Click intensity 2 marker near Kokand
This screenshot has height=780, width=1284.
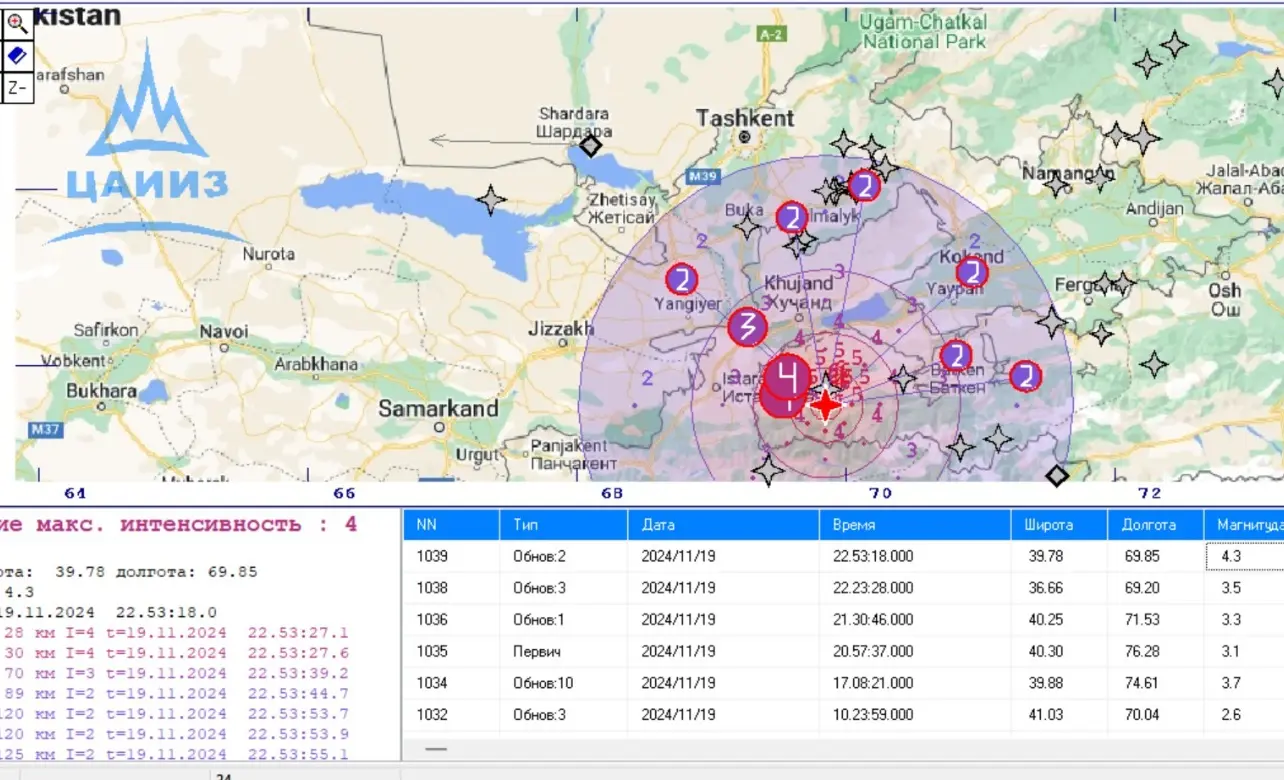tap(972, 272)
